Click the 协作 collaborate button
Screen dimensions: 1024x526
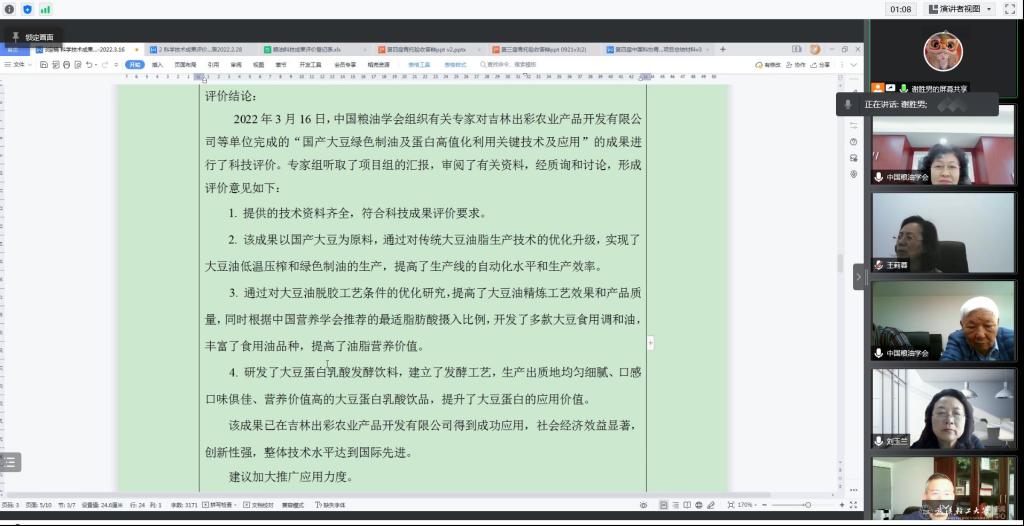795,65
